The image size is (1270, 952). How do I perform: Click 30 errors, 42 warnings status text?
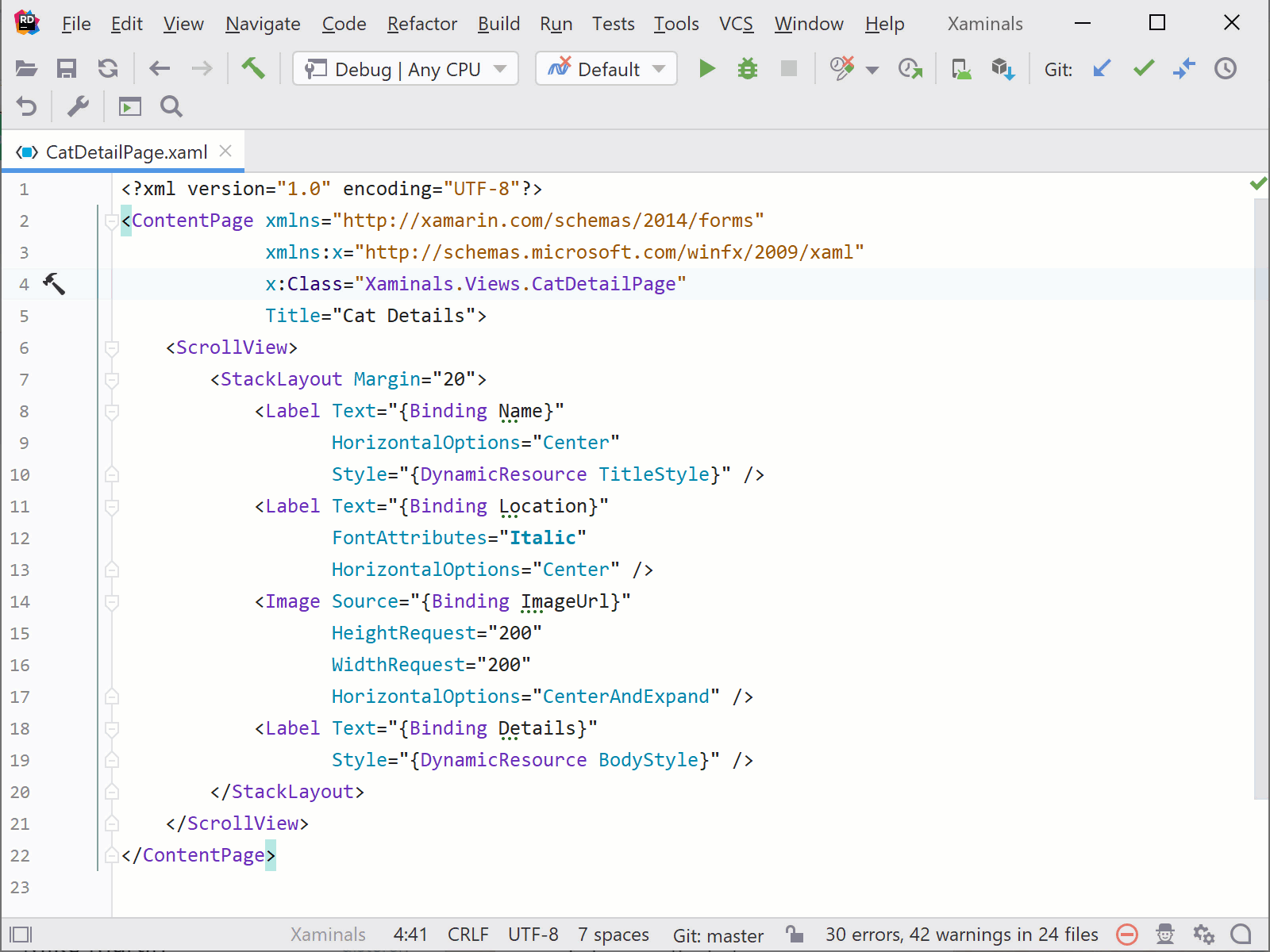961,935
